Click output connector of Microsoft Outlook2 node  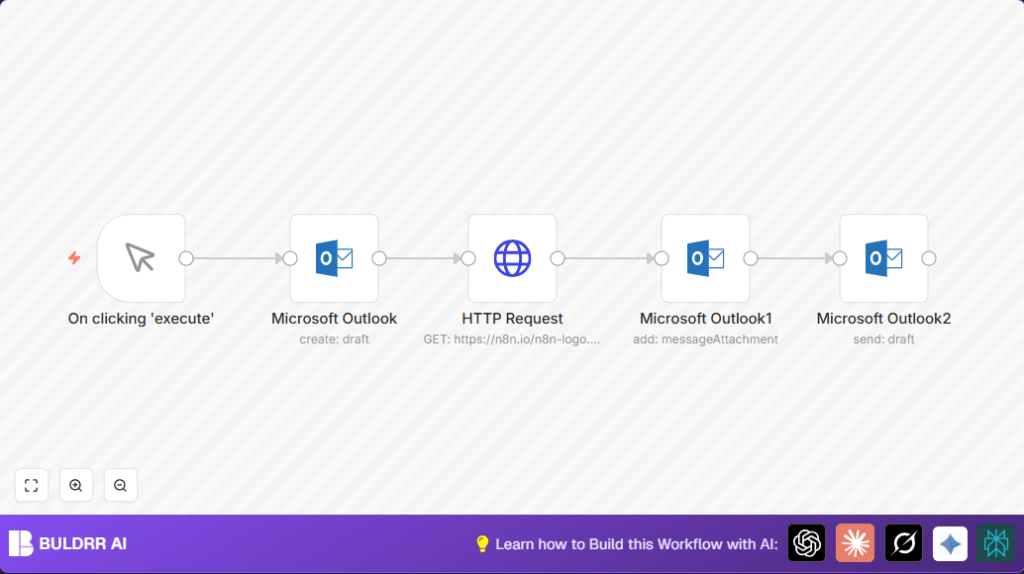929,259
